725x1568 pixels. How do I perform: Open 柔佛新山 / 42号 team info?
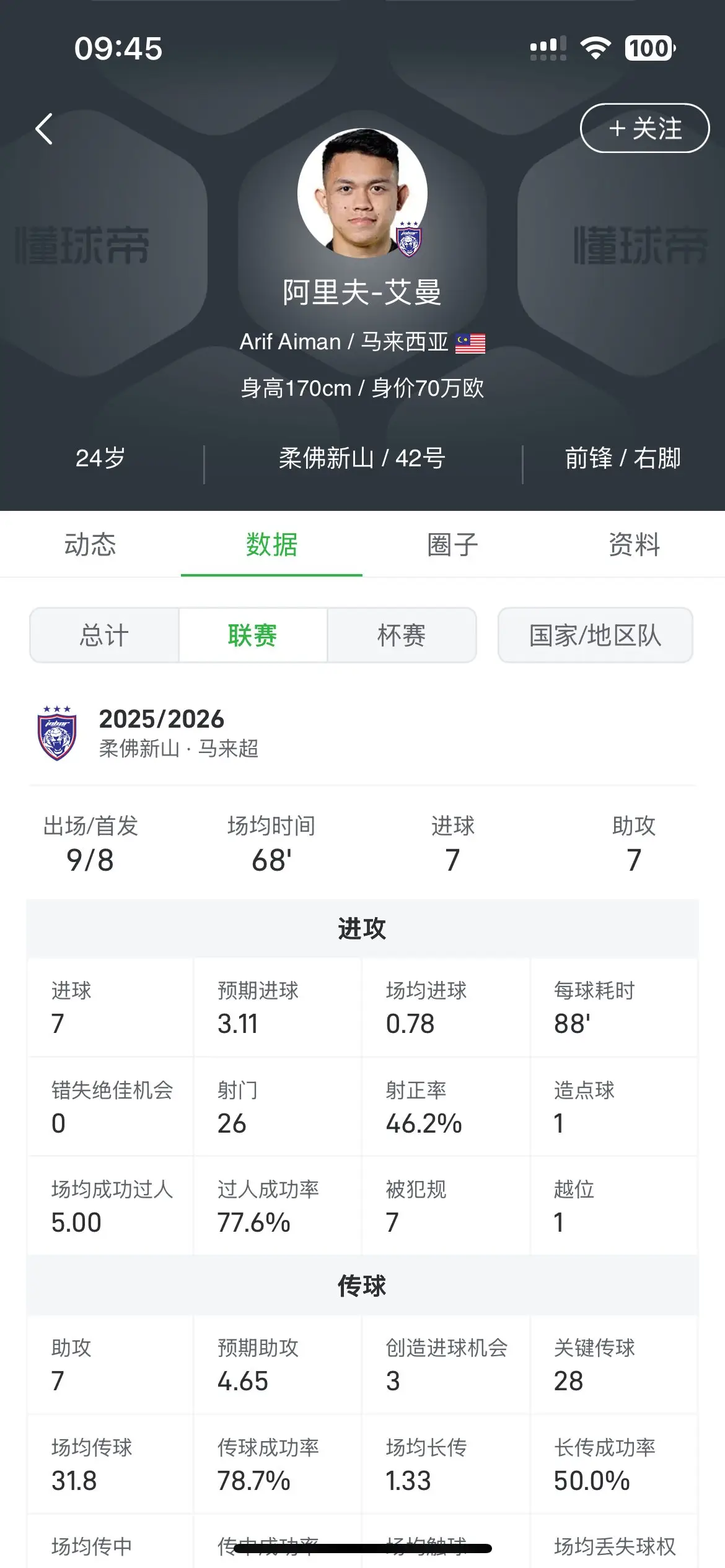(362, 458)
